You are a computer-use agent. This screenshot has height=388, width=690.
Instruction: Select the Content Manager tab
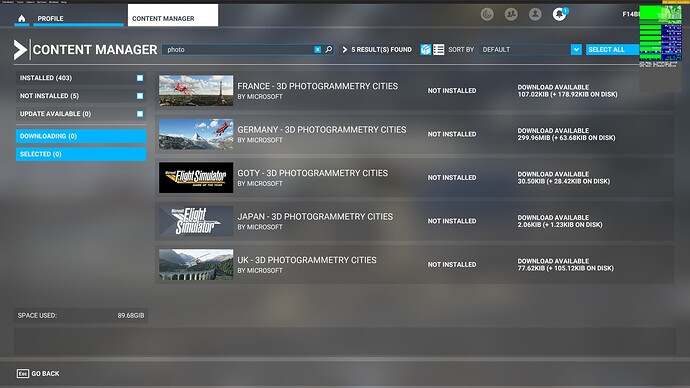point(172,15)
